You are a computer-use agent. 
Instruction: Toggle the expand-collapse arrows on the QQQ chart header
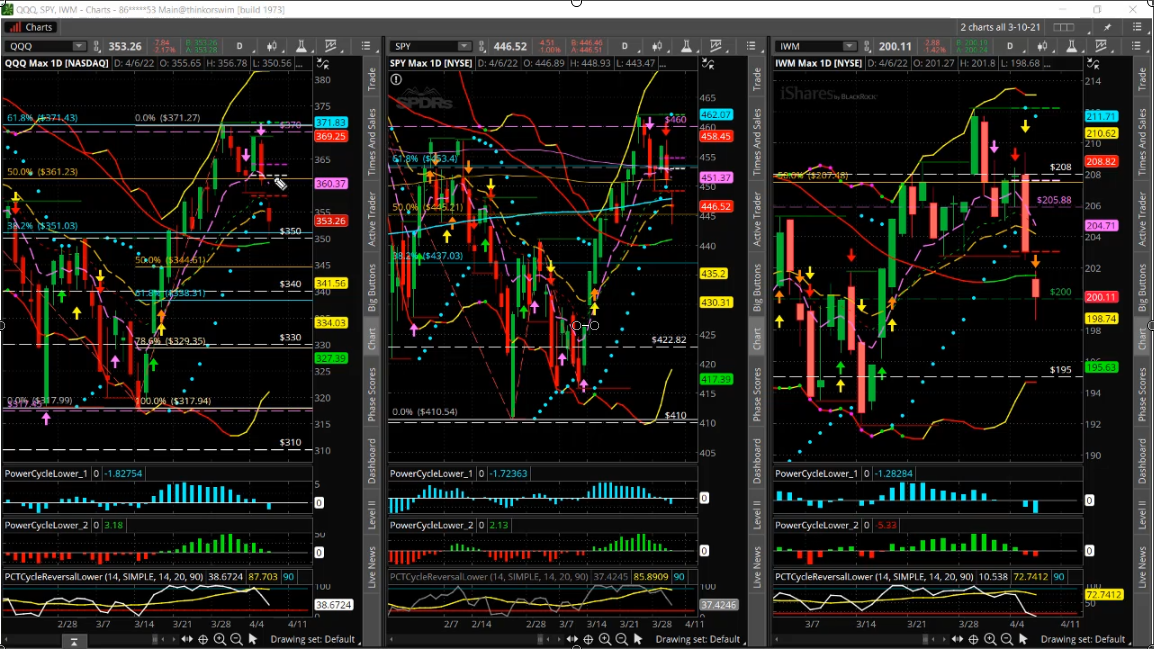(322, 64)
